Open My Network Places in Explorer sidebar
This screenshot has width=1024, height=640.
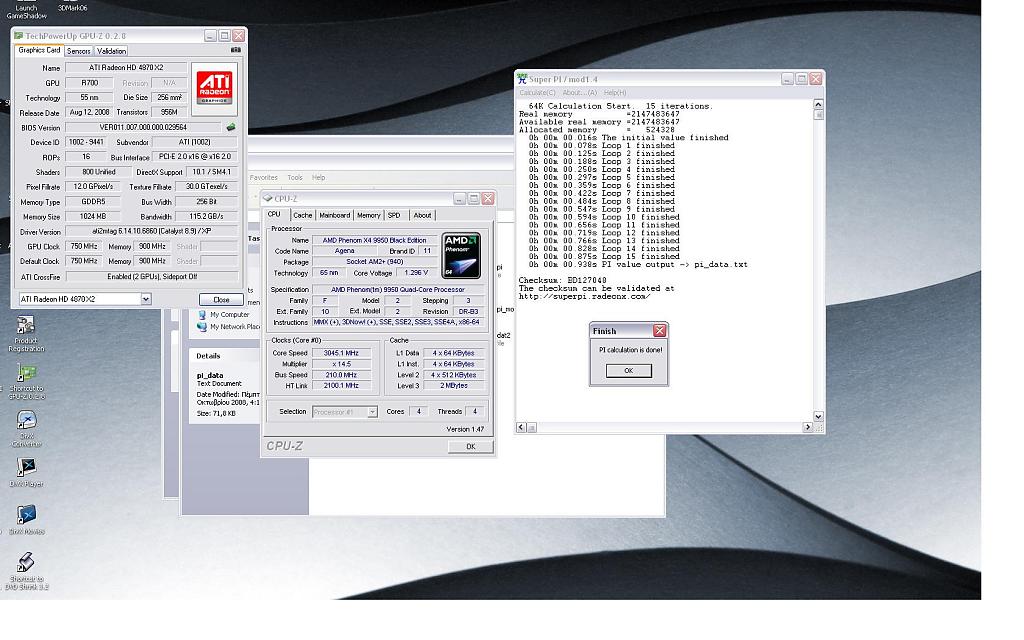(x=228, y=327)
